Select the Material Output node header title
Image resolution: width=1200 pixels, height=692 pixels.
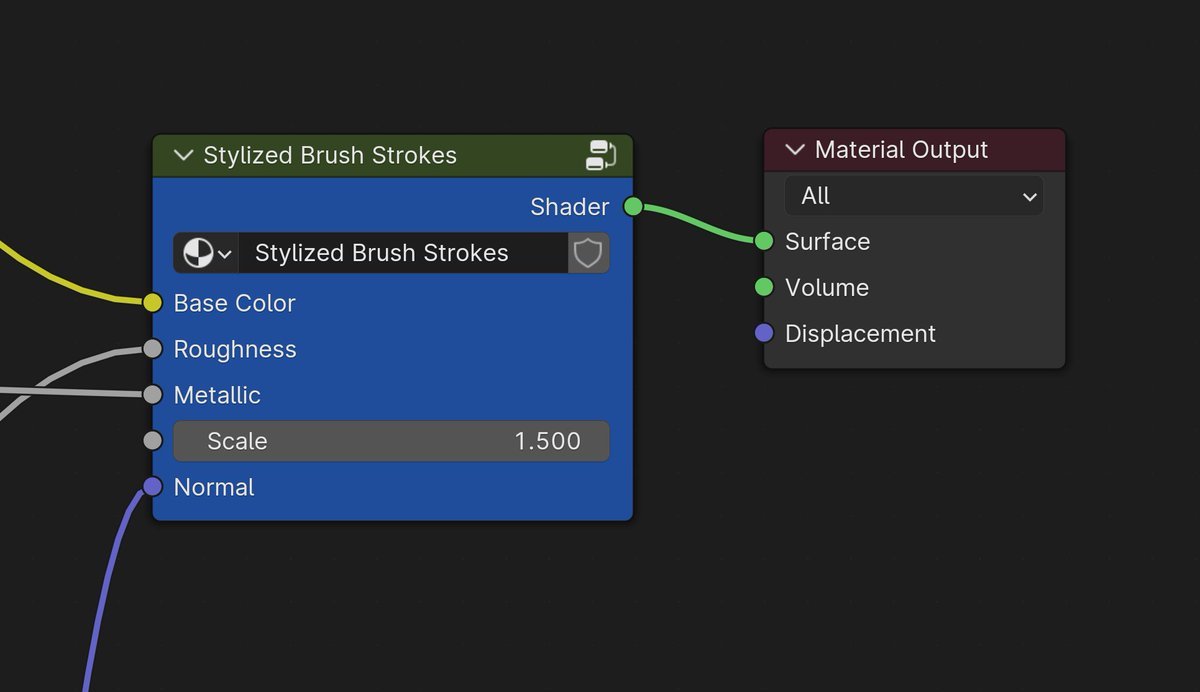pyautogui.click(x=901, y=150)
